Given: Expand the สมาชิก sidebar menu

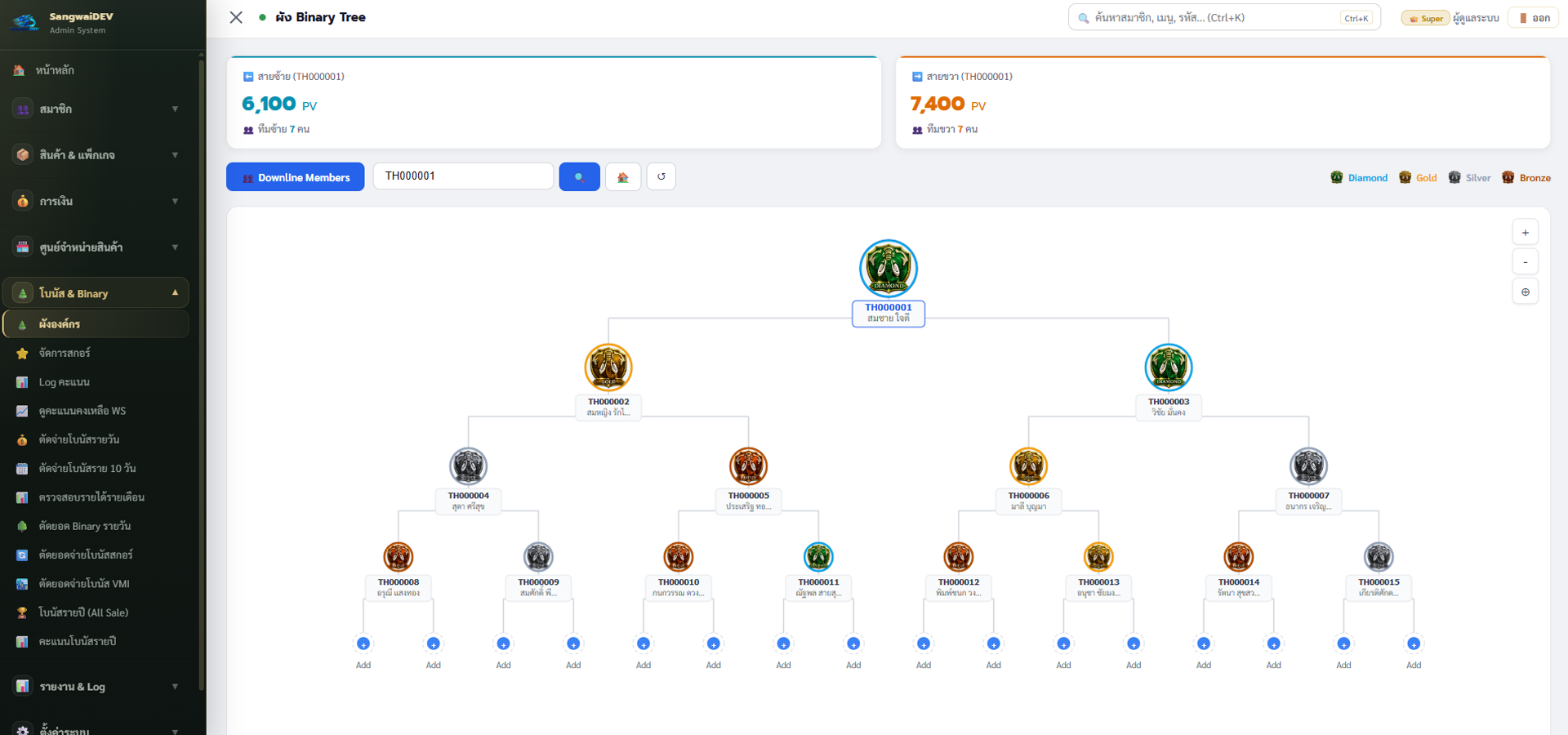Looking at the screenshot, I should (x=96, y=109).
